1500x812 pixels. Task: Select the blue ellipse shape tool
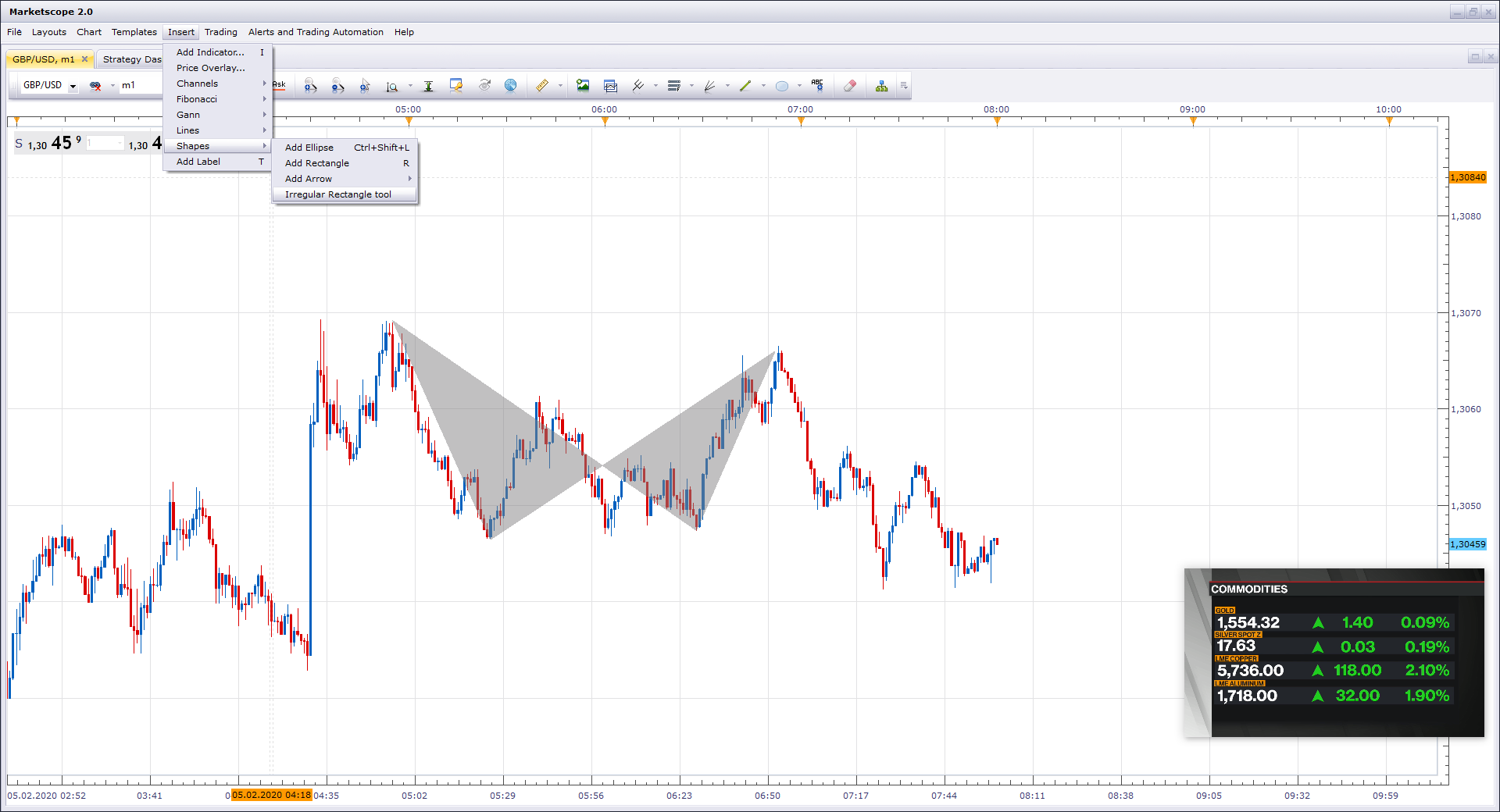[x=782, y=86]
